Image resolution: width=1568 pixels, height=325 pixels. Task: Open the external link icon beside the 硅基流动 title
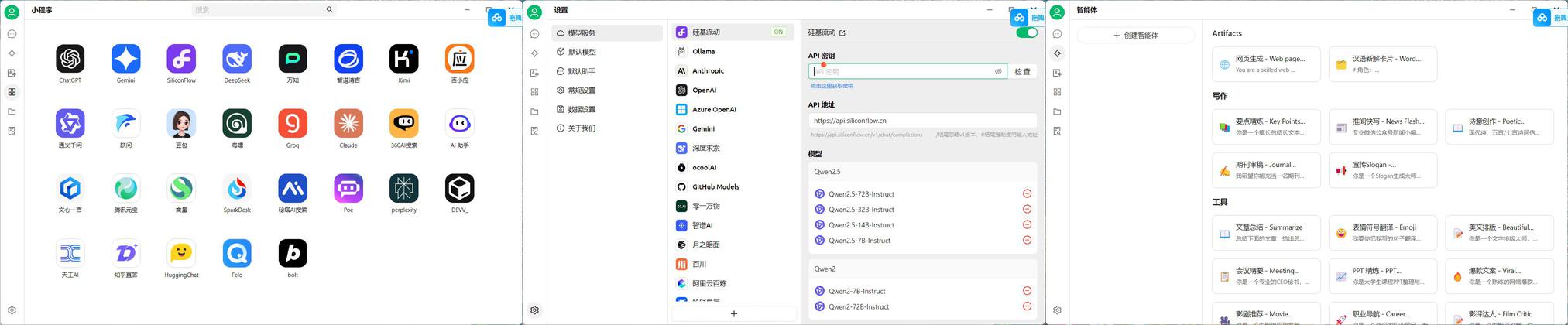click(x=842, y=32)
